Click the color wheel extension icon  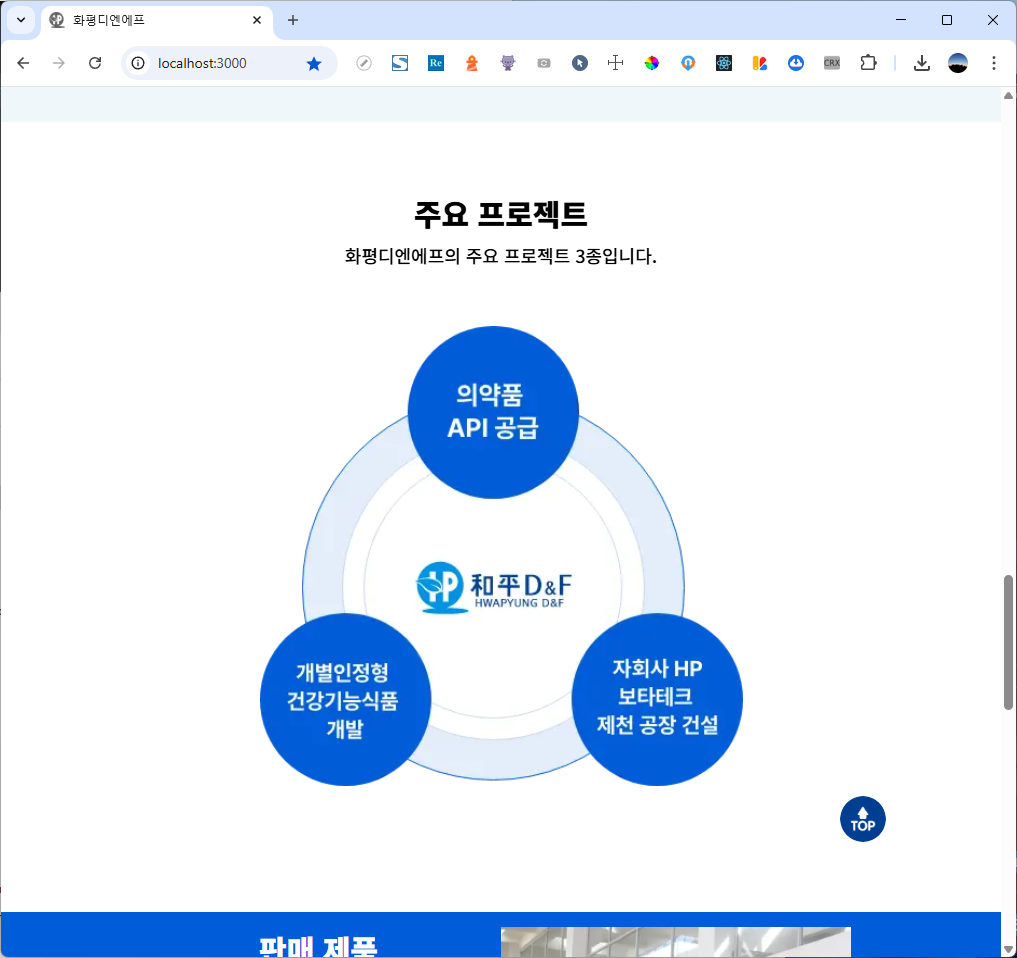pyautogui.click(x=652, y=63)
